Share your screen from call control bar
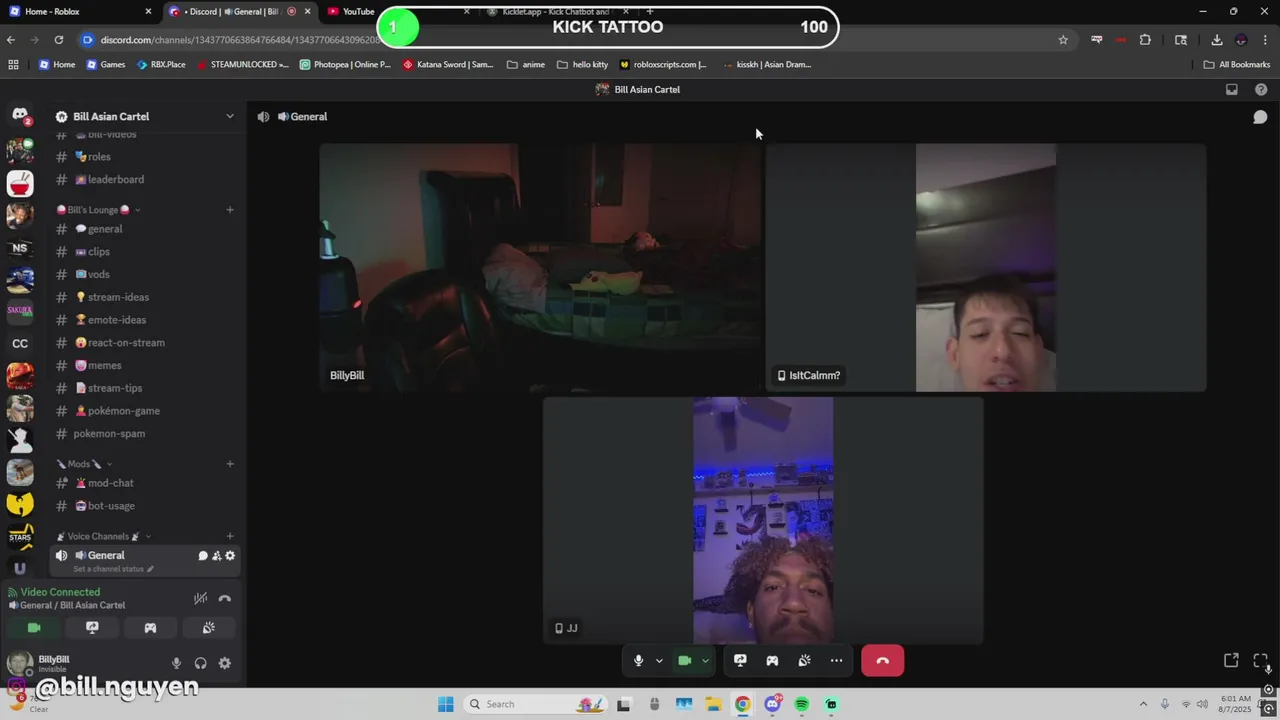The height and width of the screenshot is (720, 1280). coord(740,660)
